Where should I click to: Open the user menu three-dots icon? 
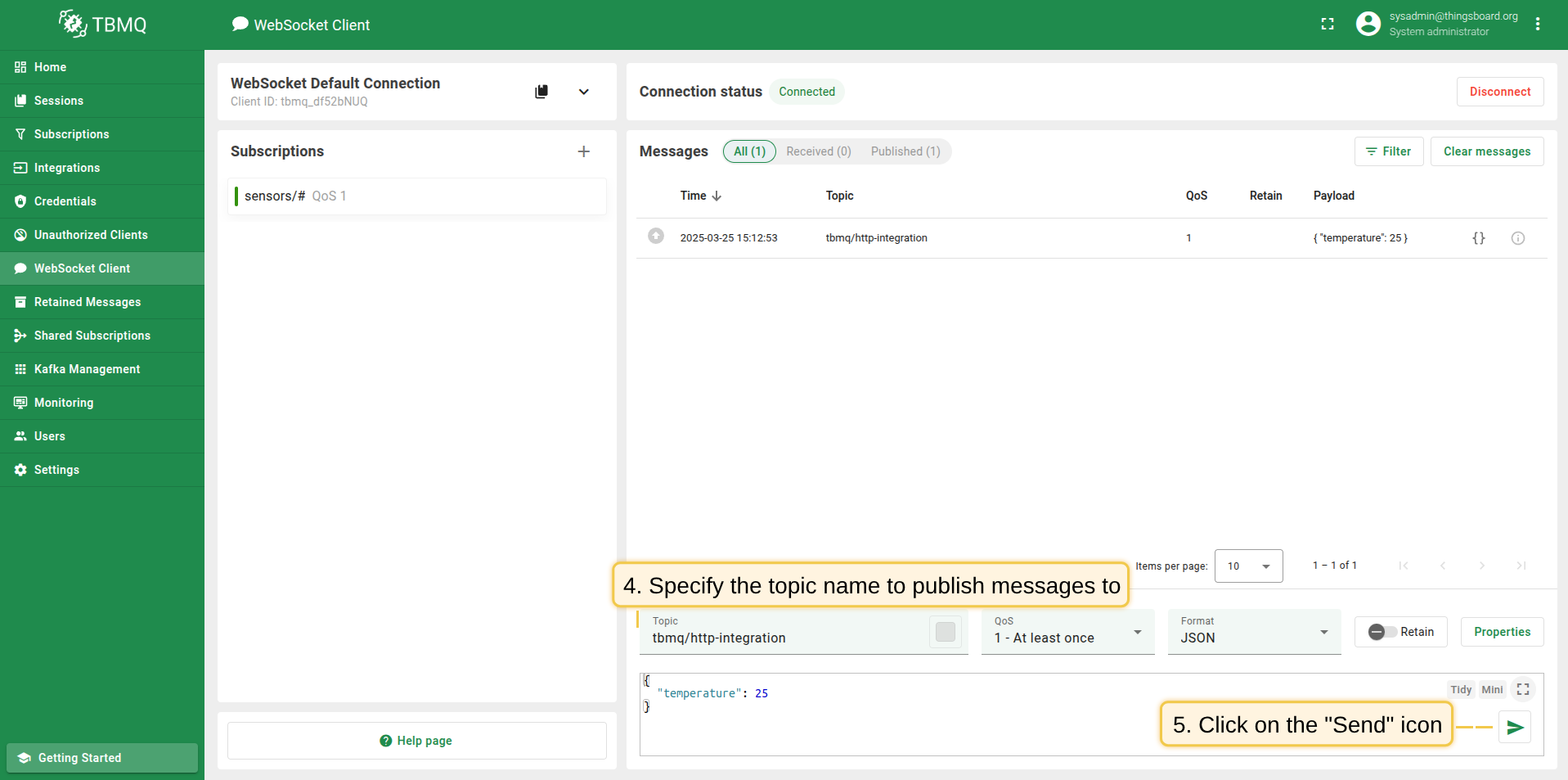[x=1538, y=25]
